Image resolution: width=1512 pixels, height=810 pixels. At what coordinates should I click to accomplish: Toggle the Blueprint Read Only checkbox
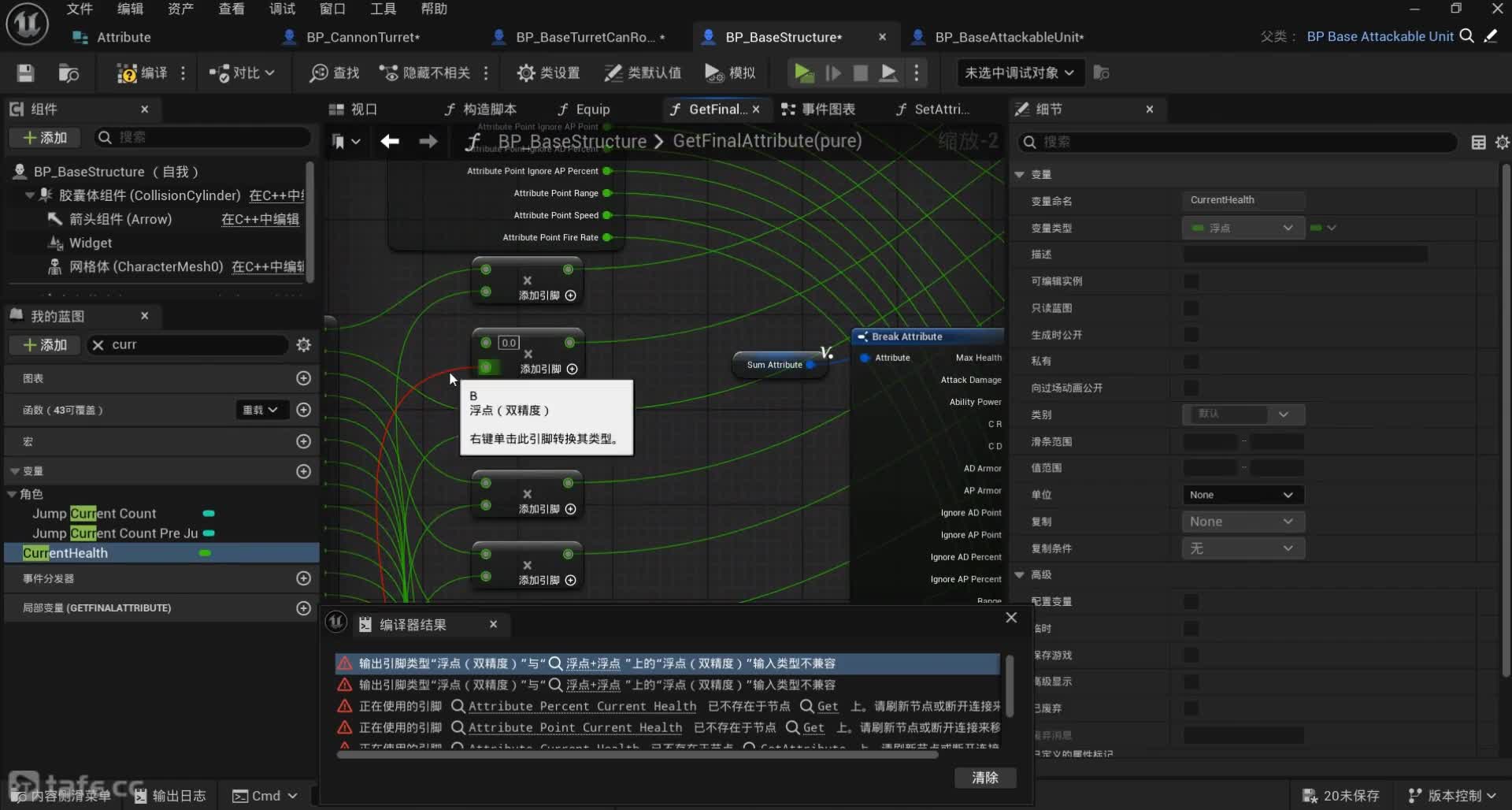point(1191,308)
